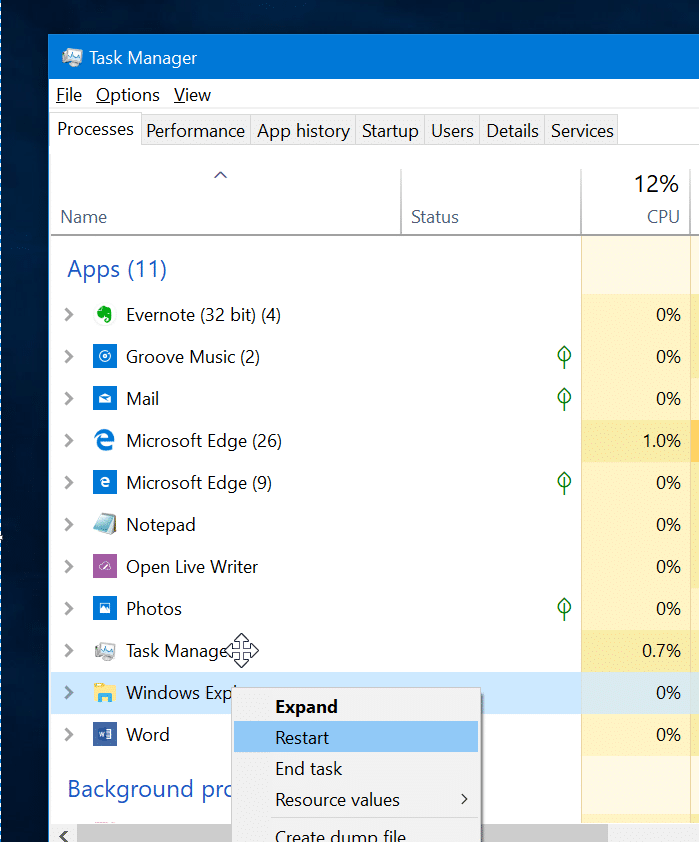Expand the Evernote (32 bit) process group
This screenshot has width=699, height=842.
click(x=69, y=315)
